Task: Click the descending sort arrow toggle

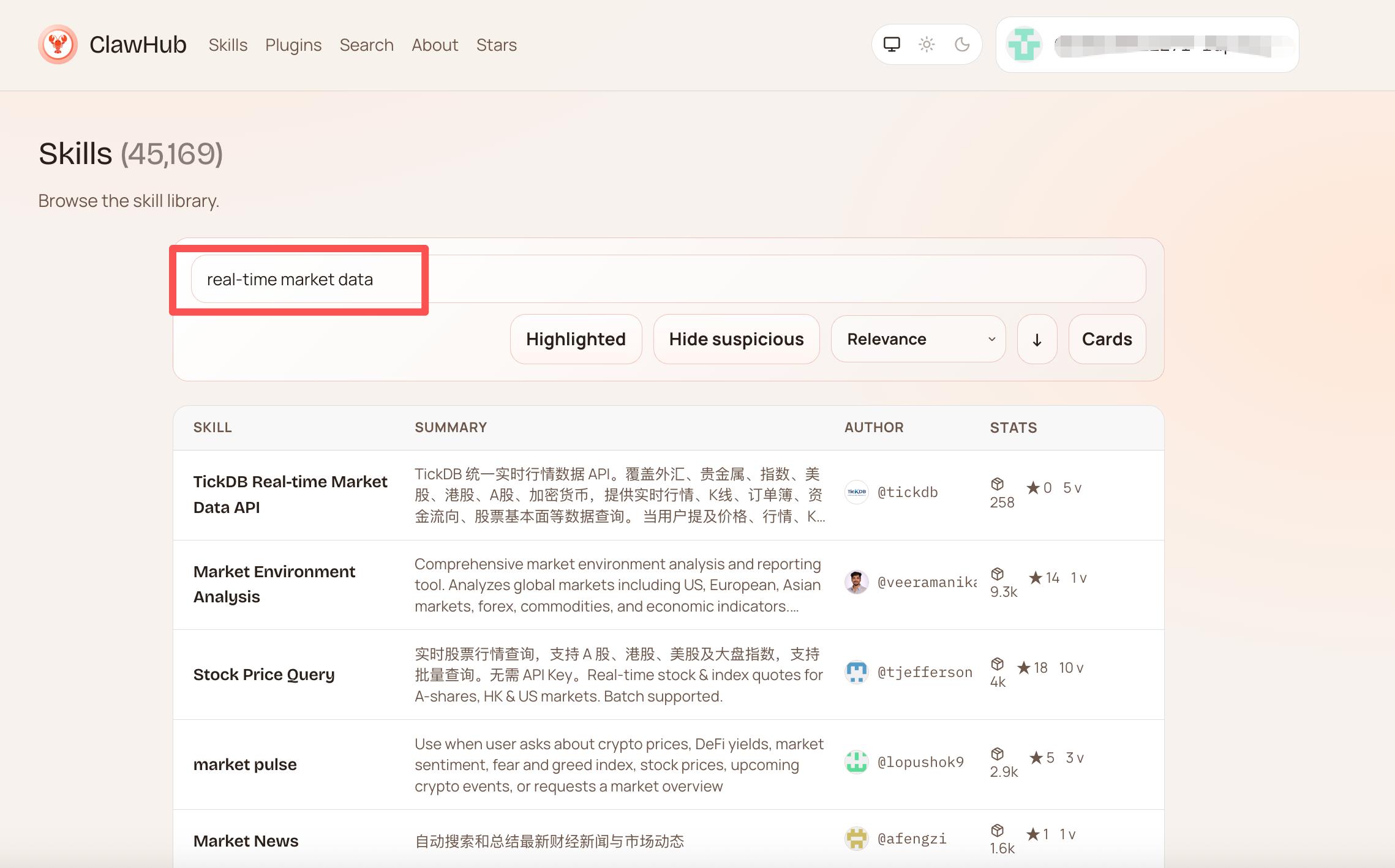Action: click(1037, 339)
